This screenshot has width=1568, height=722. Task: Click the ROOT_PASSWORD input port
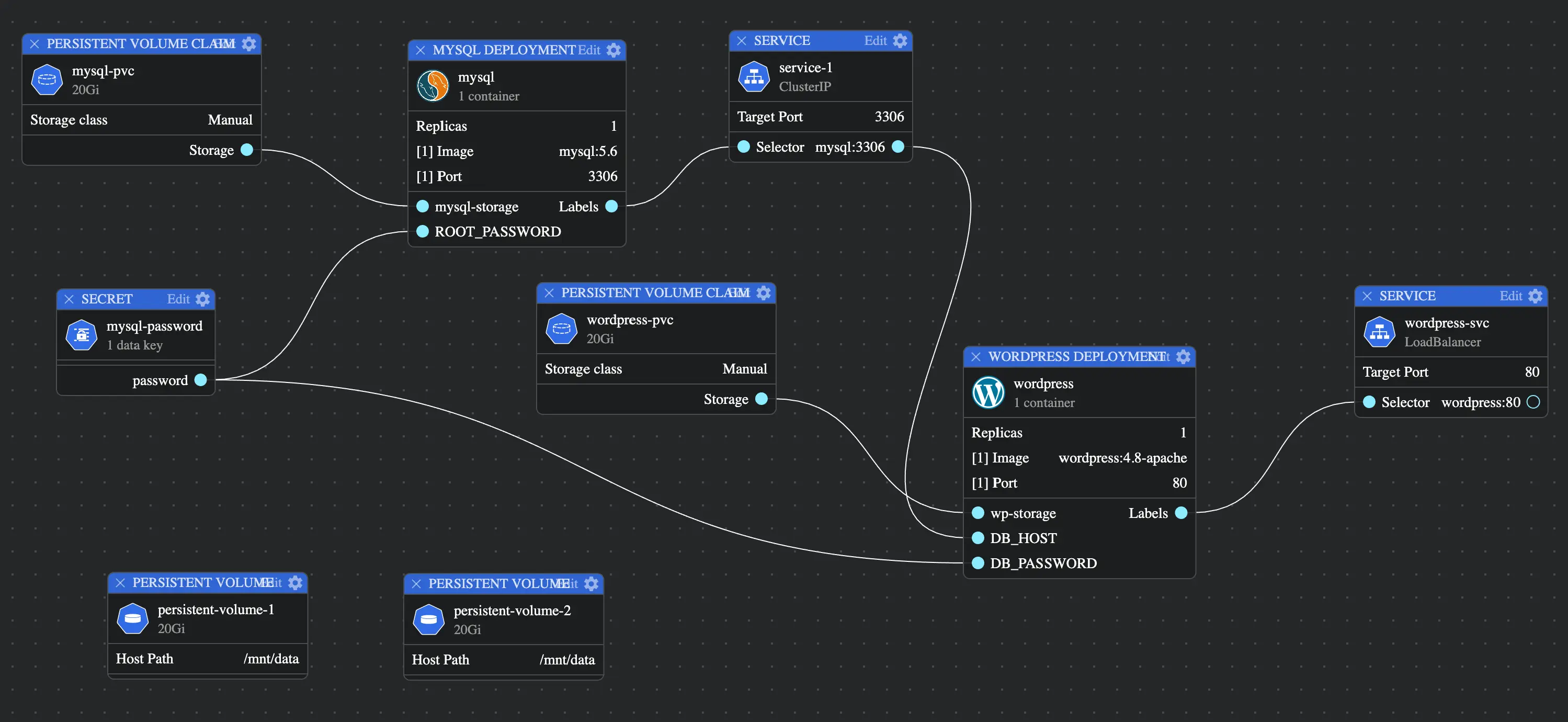[423, 231]
